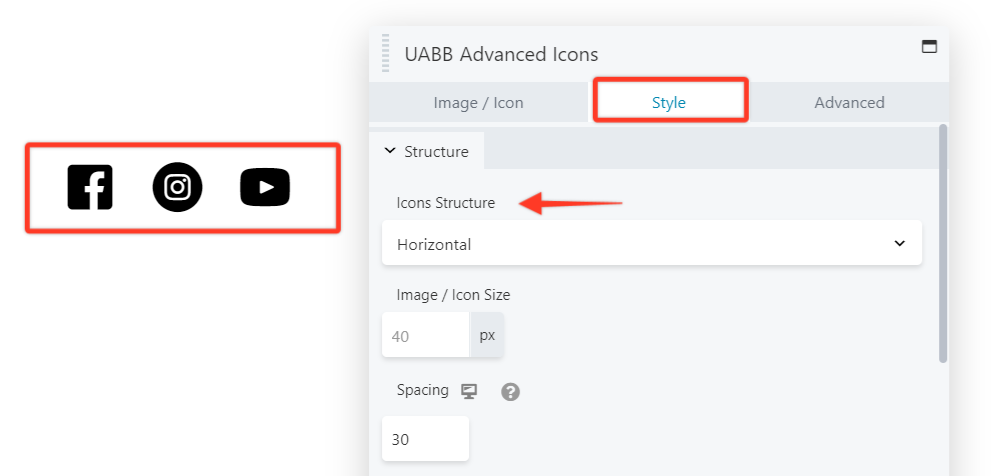
Task: Click the Icons Structure label
Action: point(445,203)
